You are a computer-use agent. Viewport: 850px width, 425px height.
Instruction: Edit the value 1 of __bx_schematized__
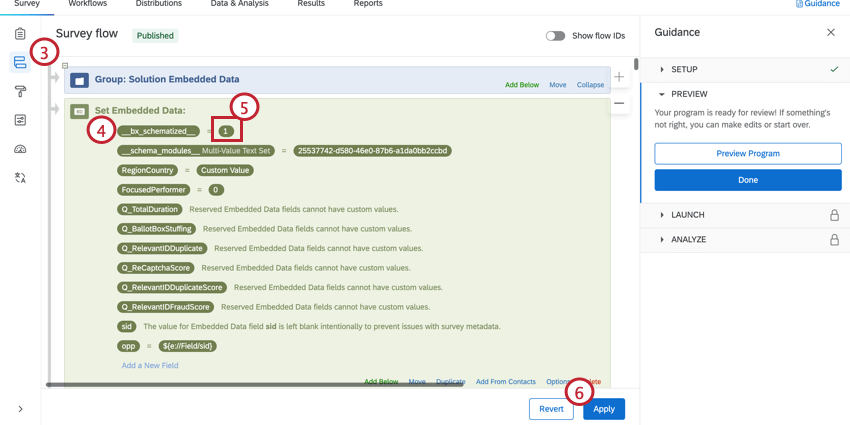226,131
